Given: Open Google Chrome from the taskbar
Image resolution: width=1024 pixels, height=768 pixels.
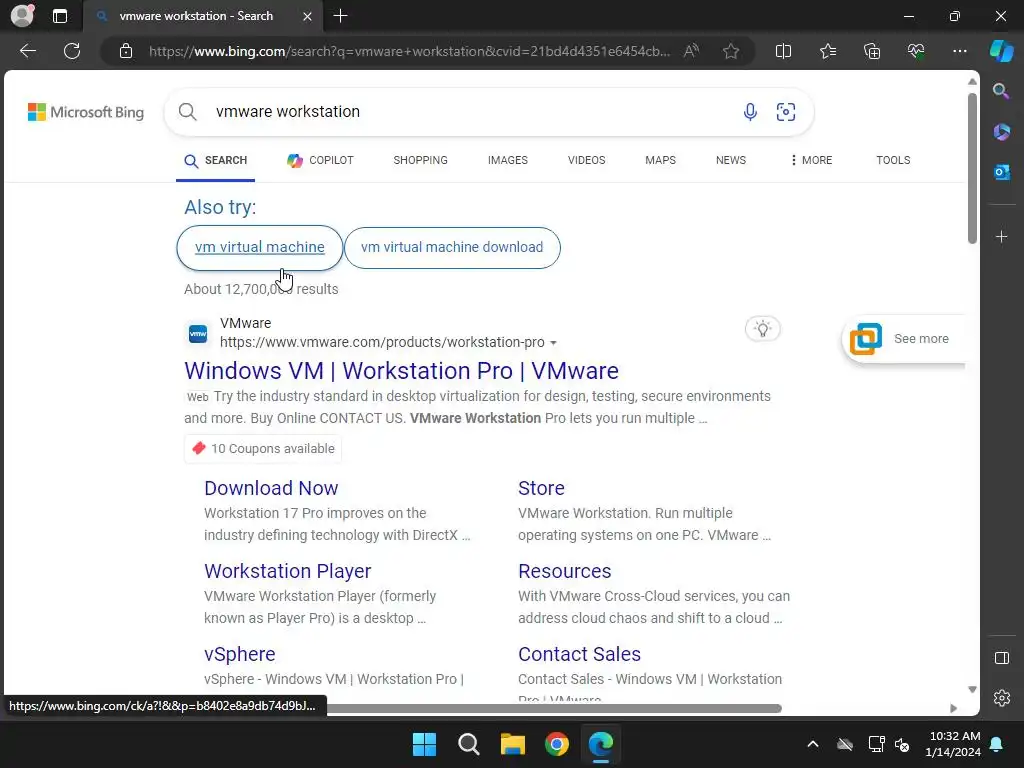Looking at the screenshot, I should pyautogui.click(x=557, y=744).
